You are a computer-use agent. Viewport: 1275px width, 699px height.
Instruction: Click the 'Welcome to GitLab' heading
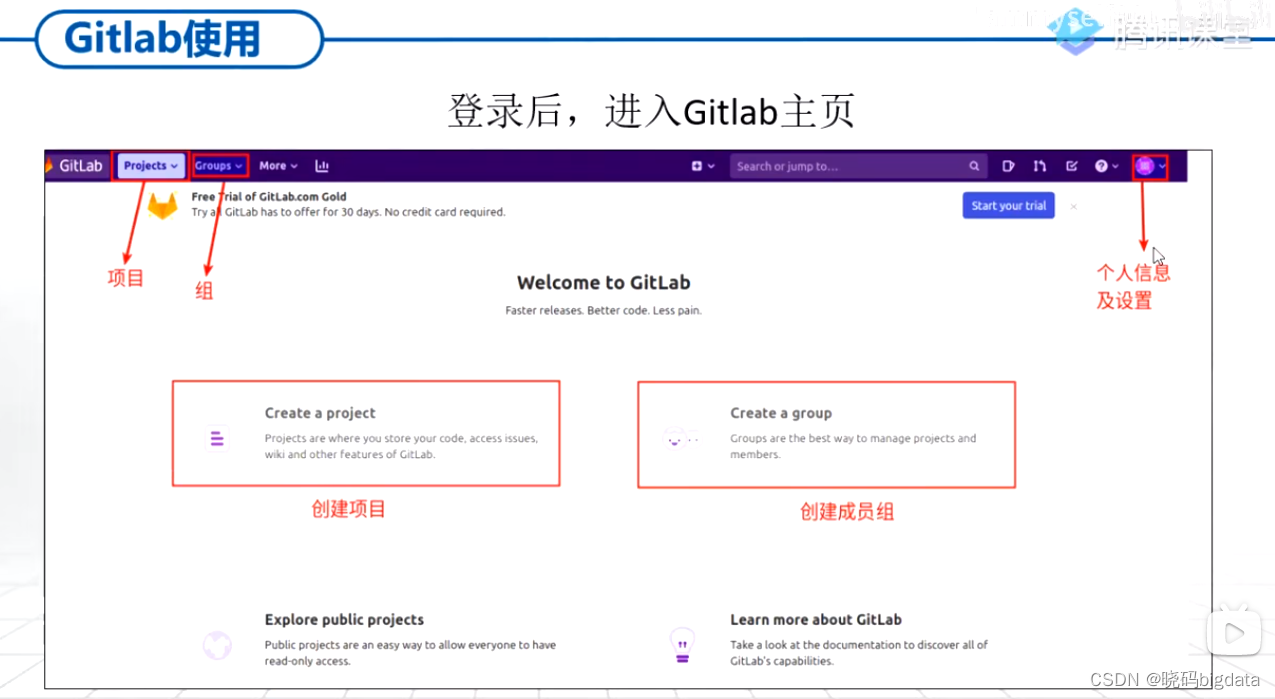click(603, 283)
